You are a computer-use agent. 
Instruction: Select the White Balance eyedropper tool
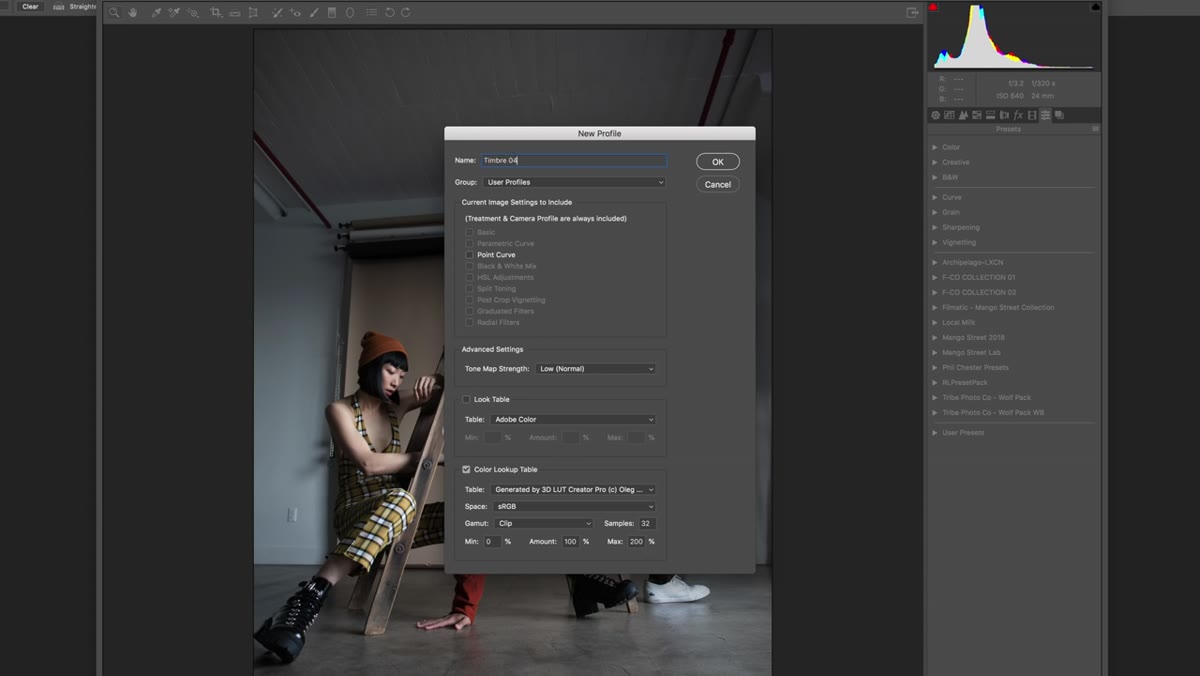156,13
